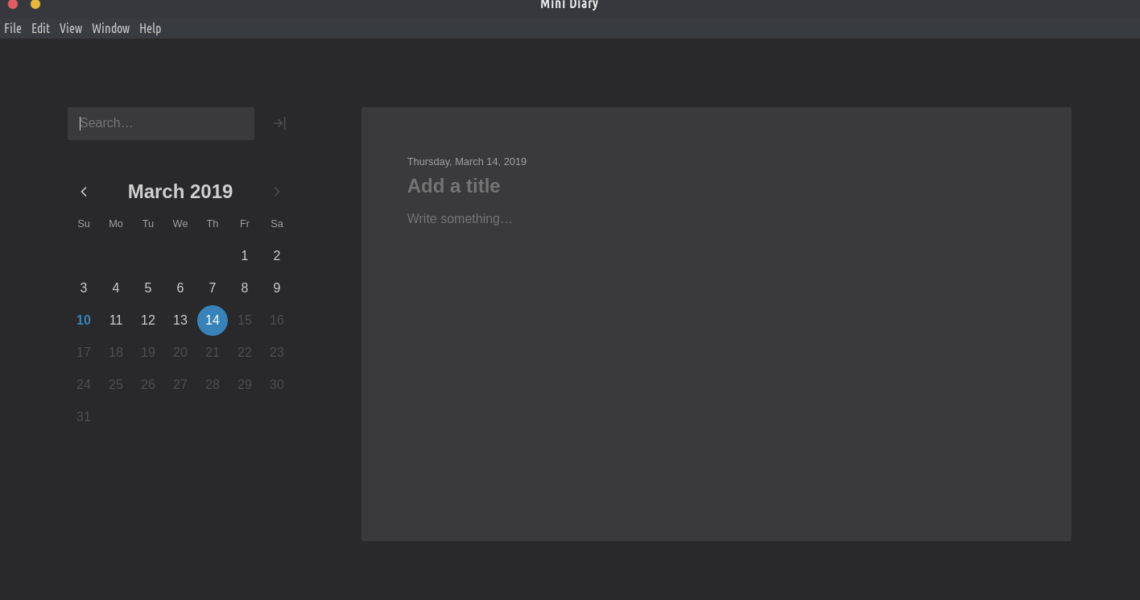Select March 10 in the calendar
Image resolution: width=1140 pixels, height=600 pixels.
tap(83, 320)
